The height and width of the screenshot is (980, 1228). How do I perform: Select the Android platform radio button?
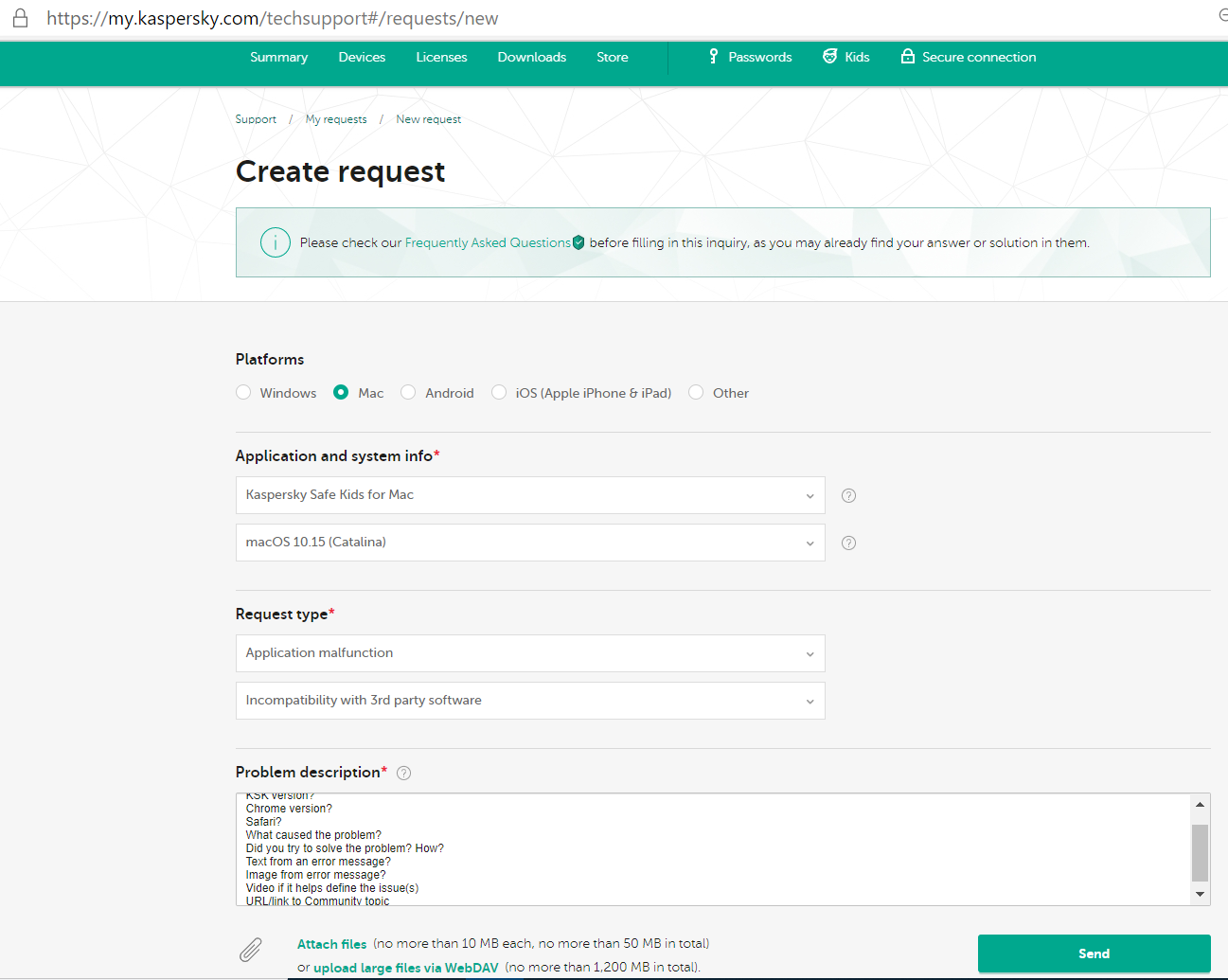click(x=408, y=392)
